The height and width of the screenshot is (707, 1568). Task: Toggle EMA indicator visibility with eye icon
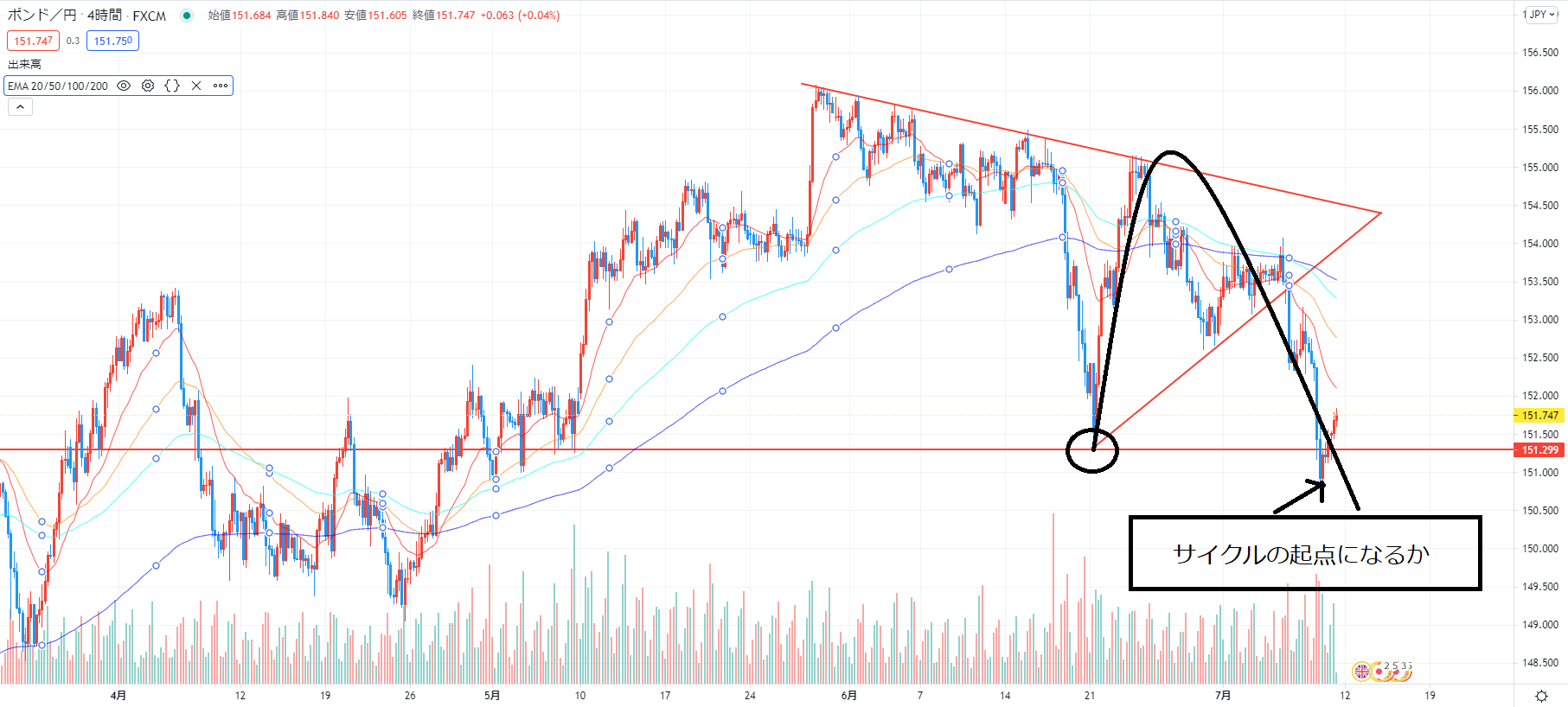point(124,86)
